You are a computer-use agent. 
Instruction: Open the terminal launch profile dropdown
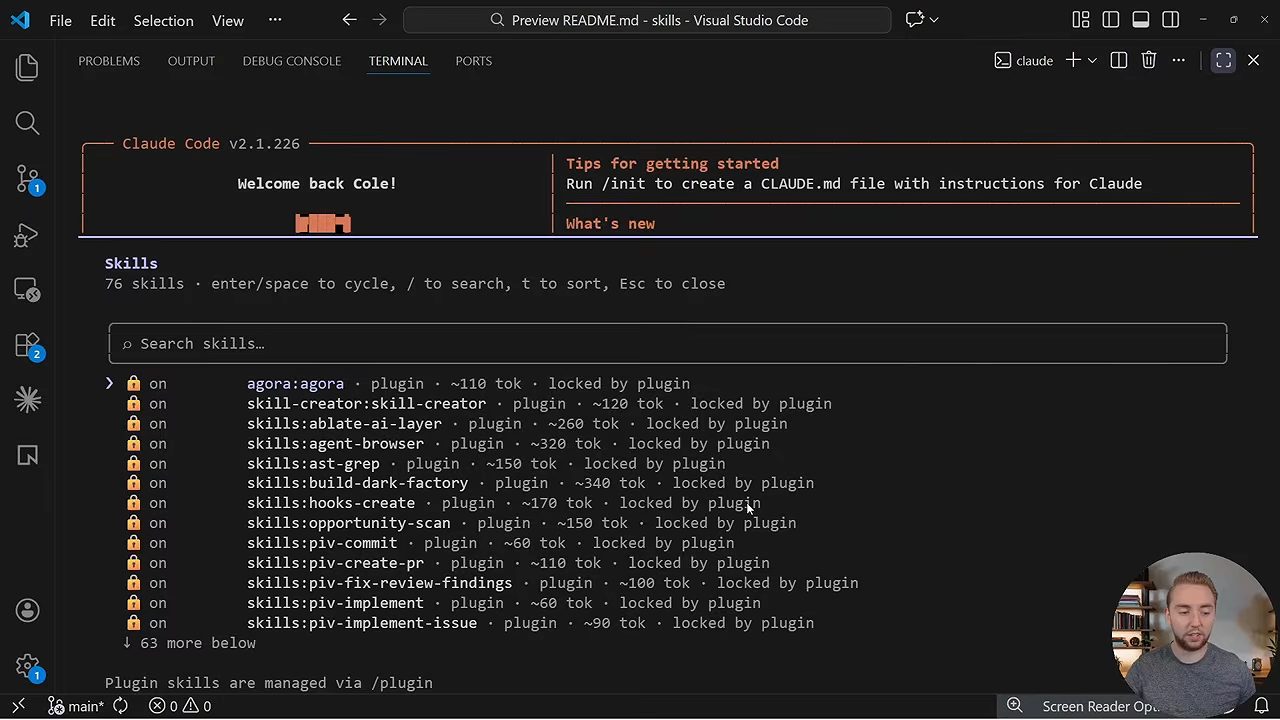coord(1092,61)
